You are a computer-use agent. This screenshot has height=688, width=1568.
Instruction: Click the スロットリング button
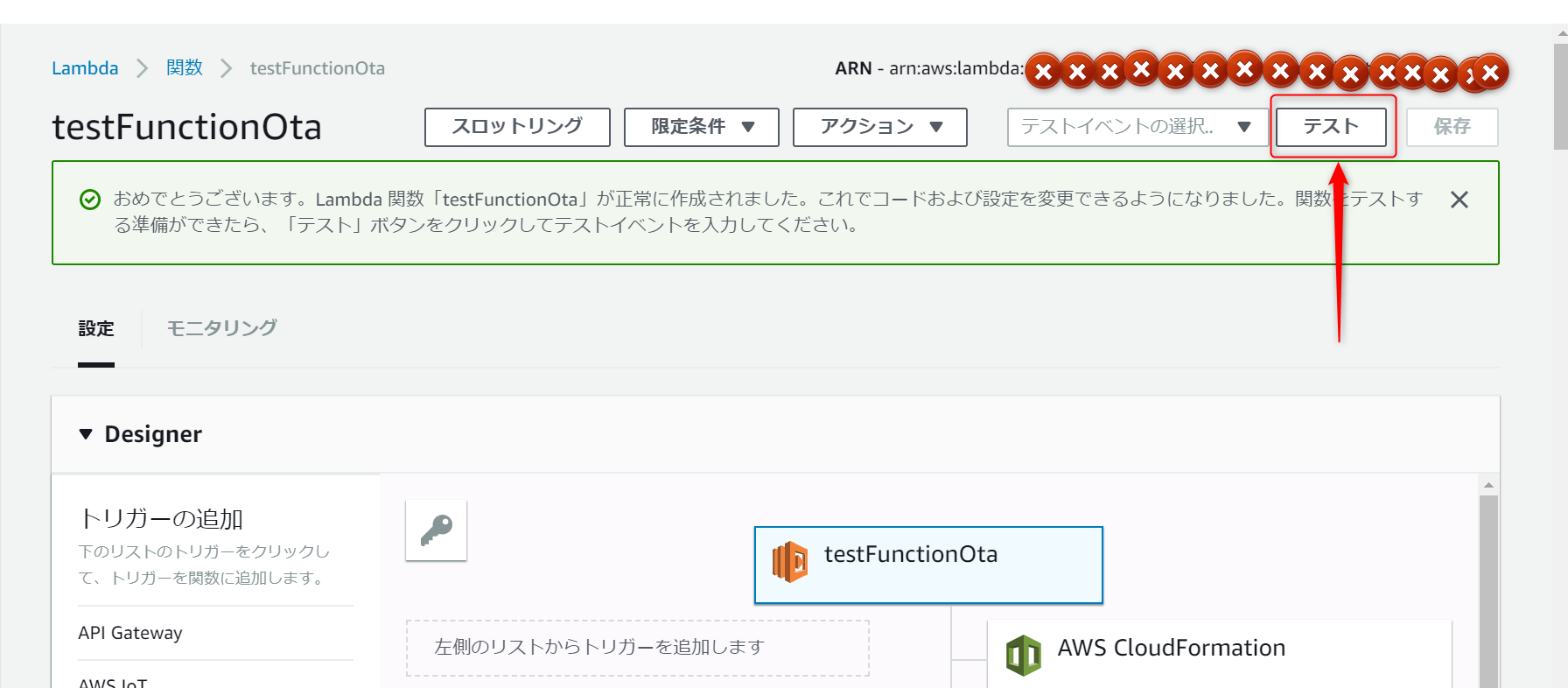[x=517, y=127]
